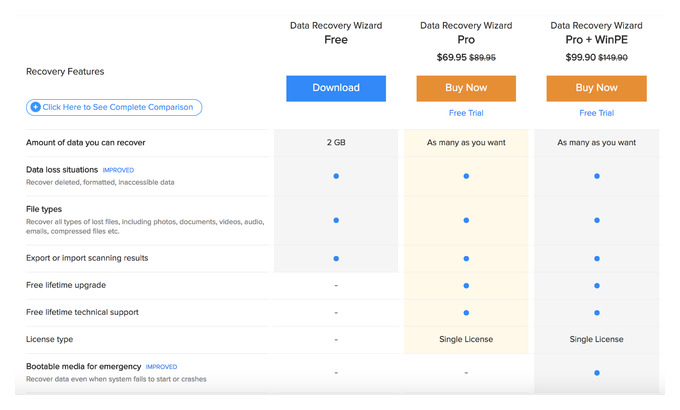Click IMPROVED badge beside Bootable media
Image resolution: width=680 pixels, height=410 pixels.
click(x=161, y=367)
